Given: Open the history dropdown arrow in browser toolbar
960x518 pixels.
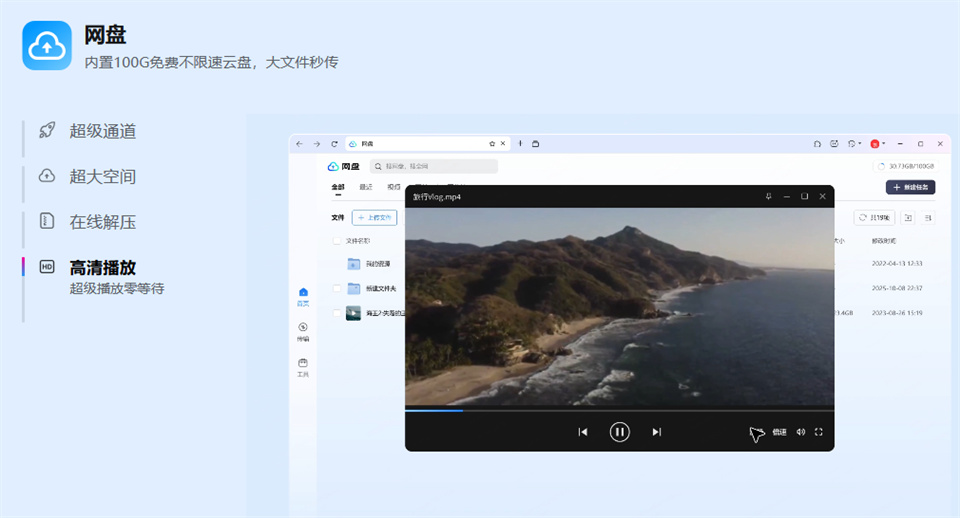Looking at the screenshot, I should 860,143.
